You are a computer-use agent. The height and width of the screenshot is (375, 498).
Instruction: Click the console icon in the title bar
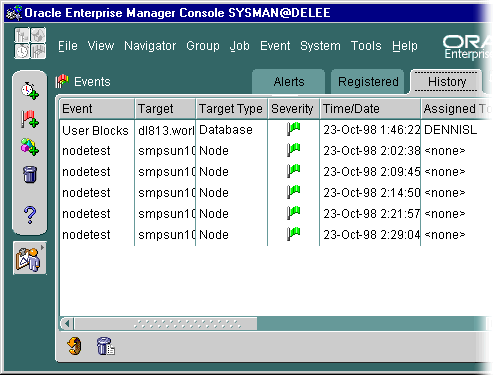pos(14,13)
